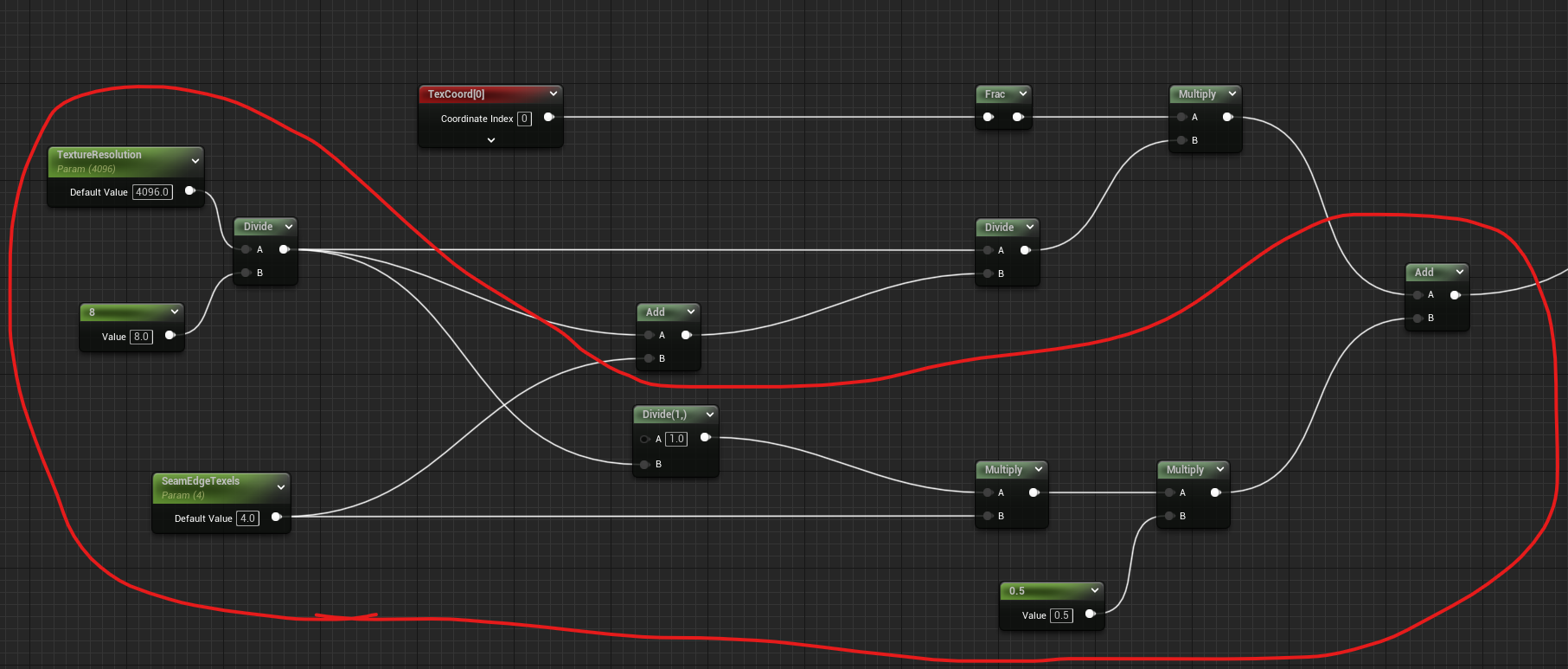Click the Param (4096) subtitle text
The height and width of the screenshot is (669, 1568).
pos(86,169)
